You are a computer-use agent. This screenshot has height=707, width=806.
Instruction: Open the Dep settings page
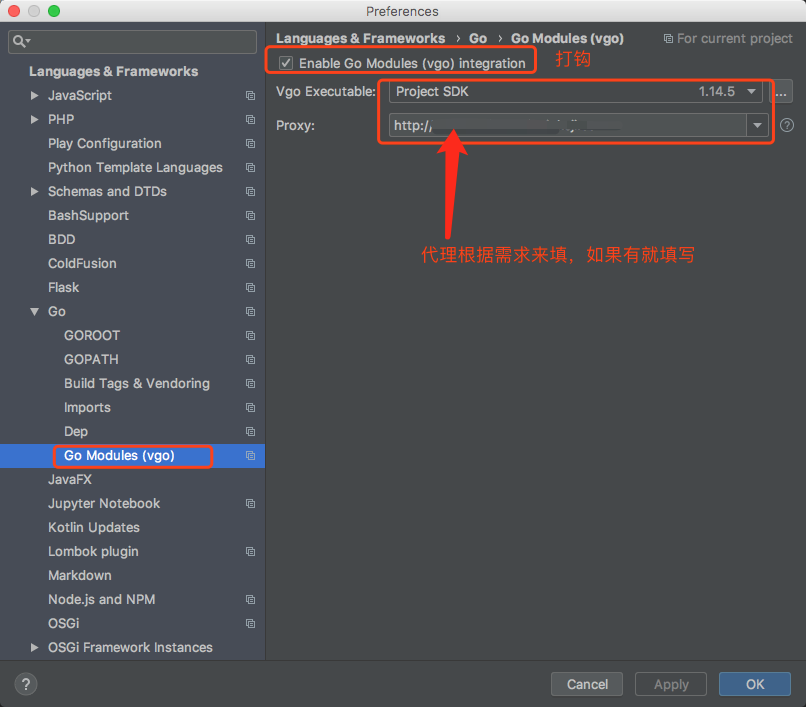(x=76, y=431)
